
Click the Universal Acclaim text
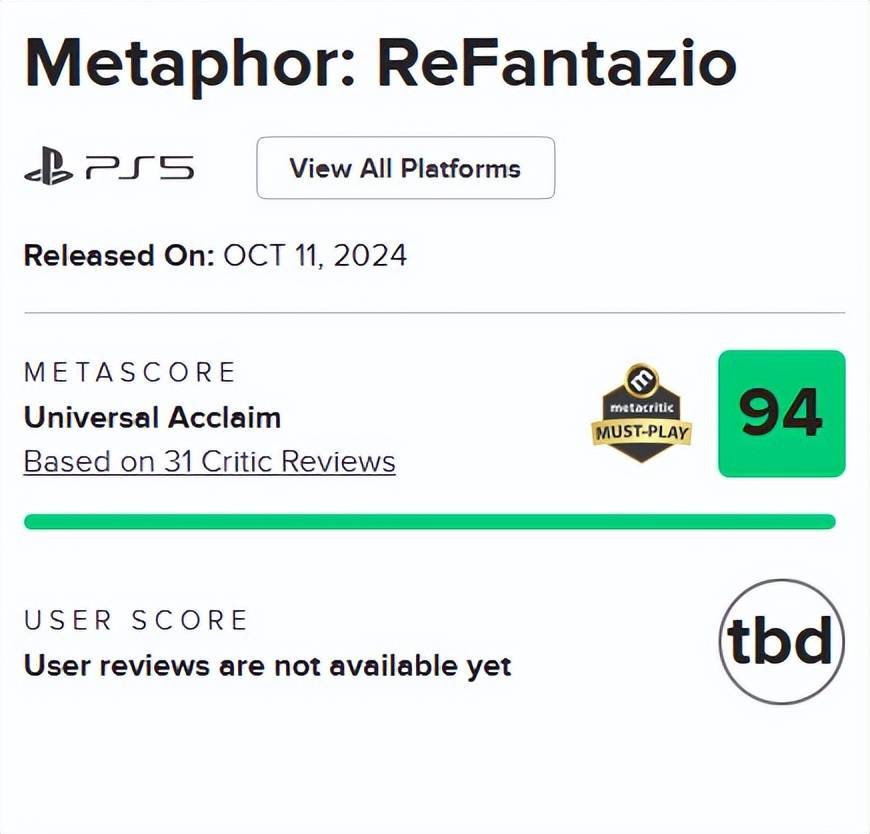[x=152, y=417]
